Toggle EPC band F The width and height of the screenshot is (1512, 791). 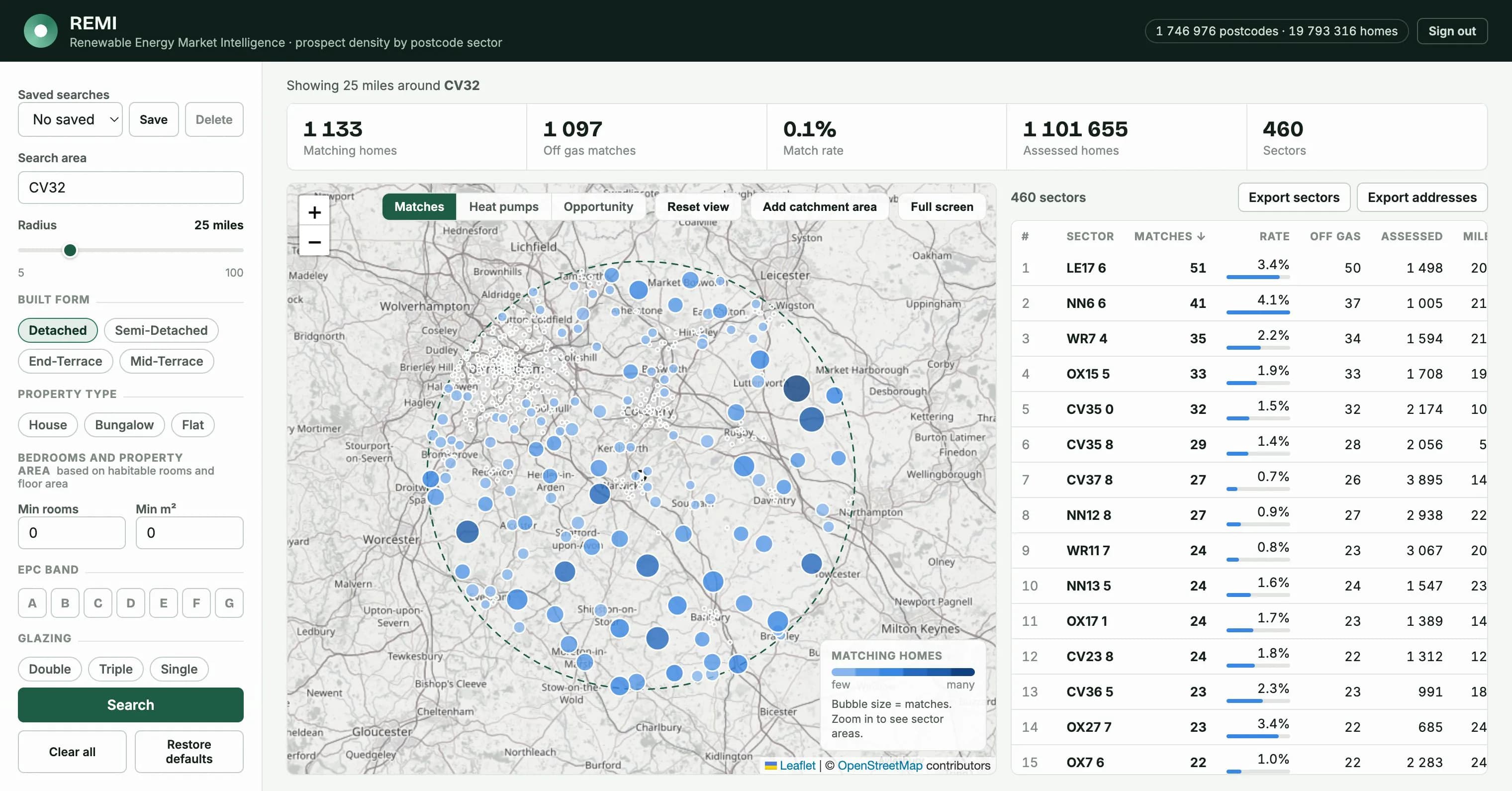(196, 603)
